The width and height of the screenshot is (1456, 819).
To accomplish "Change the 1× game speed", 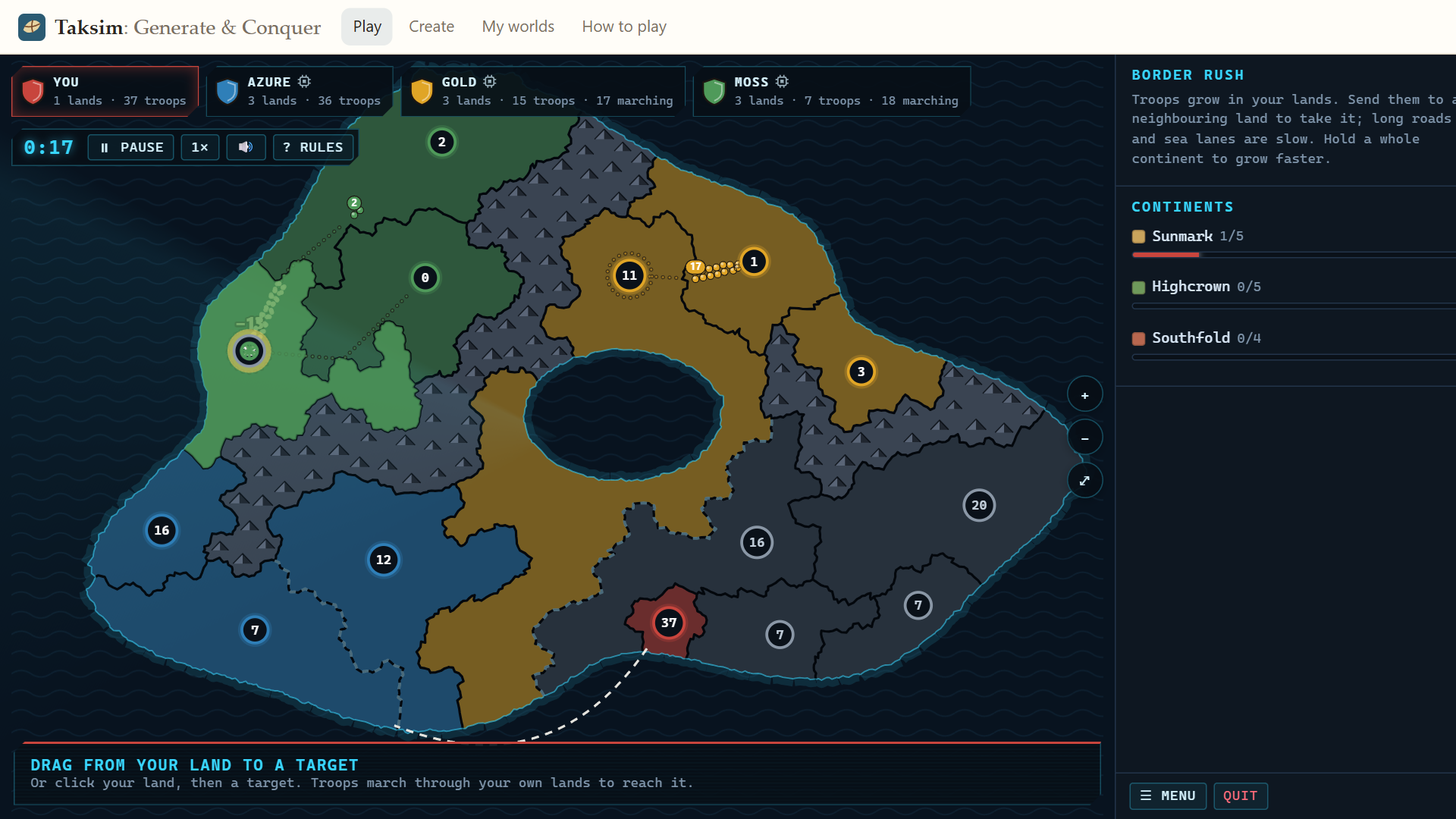I will [200, 147].
